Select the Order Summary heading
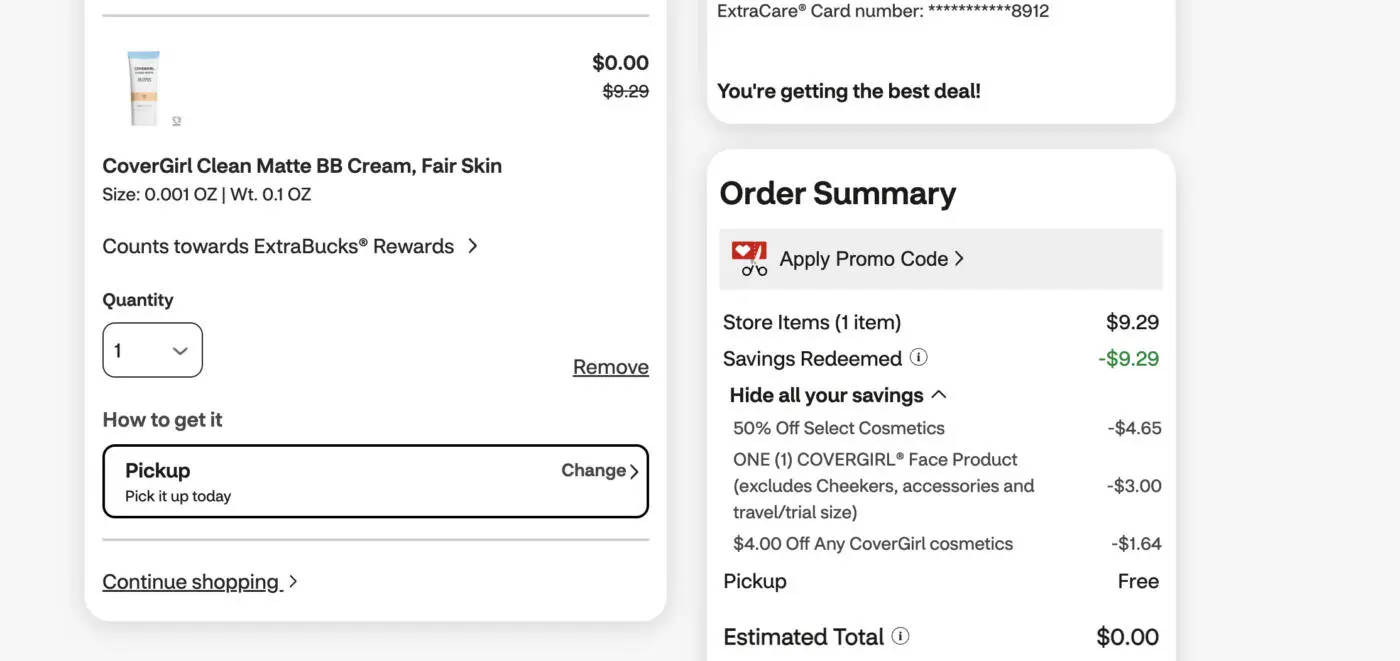 [837, 192]
